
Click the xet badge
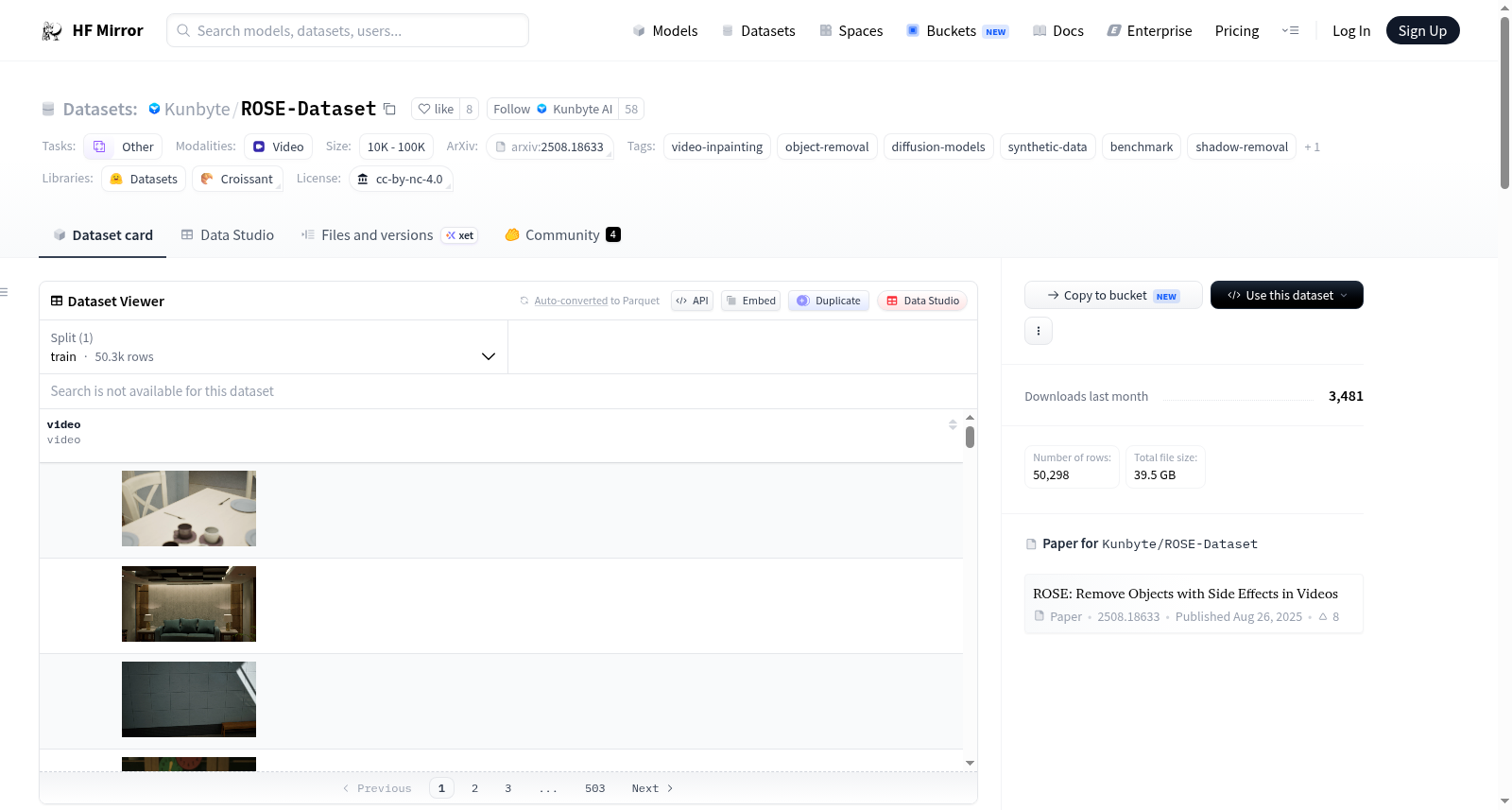pos(460,235)
